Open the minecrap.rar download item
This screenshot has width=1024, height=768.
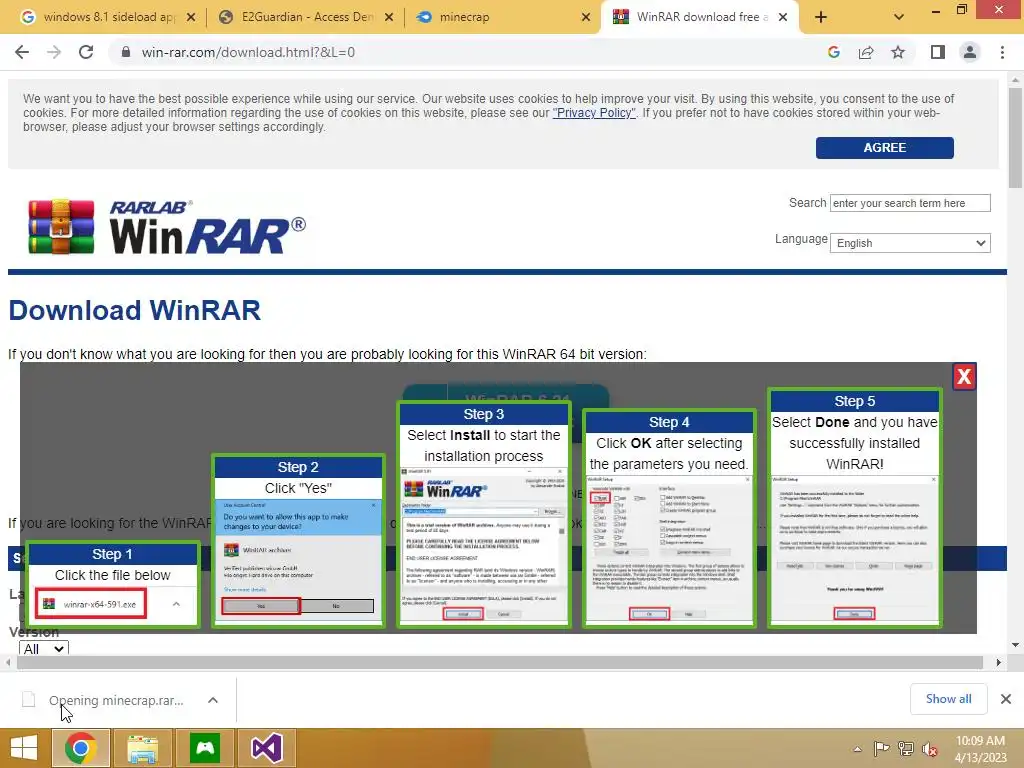pyautogui.click(x=104, y=700)
